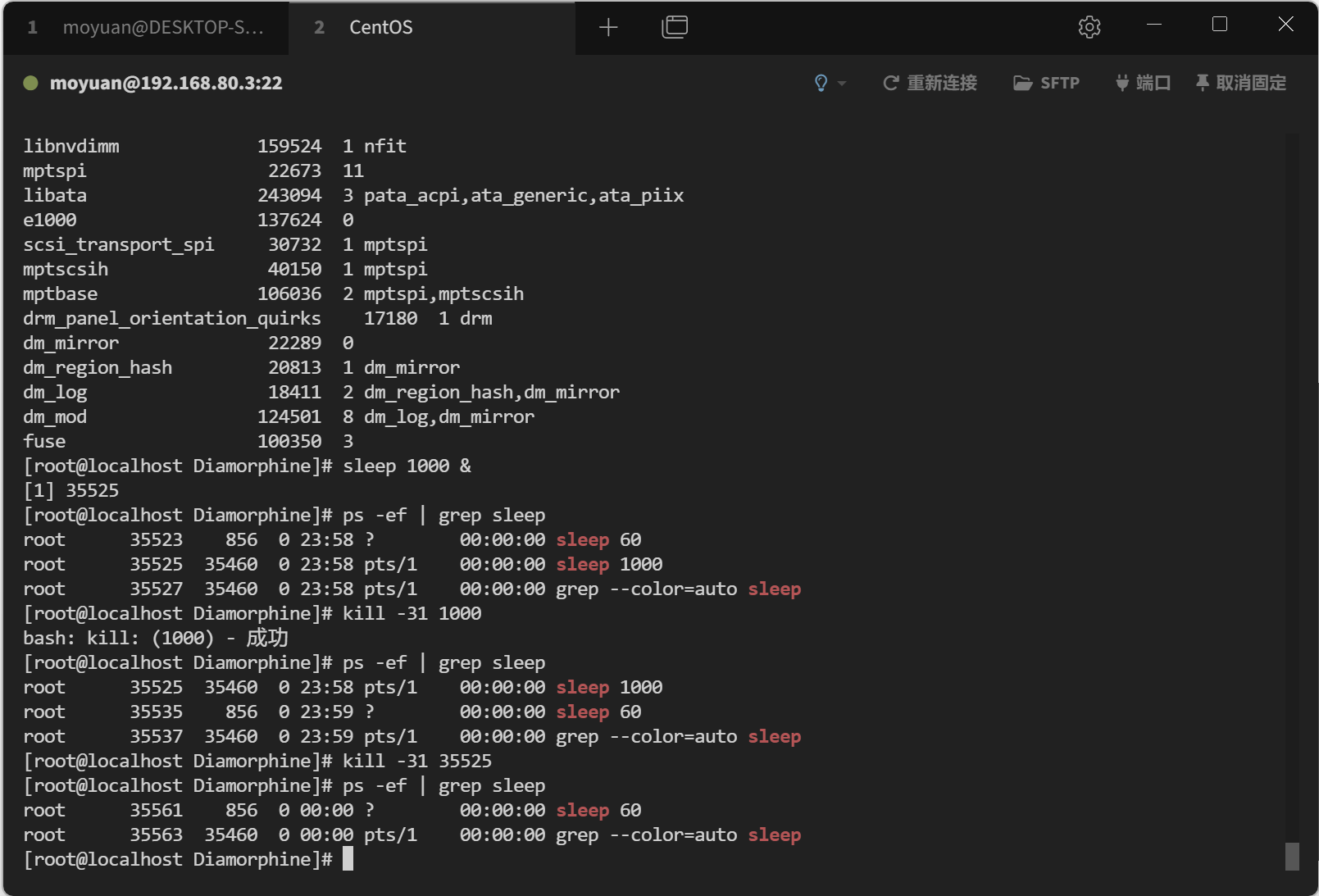Click the 'kill -31 35525' command line
The width and height of the screenshot is (1319, 896).
(x=416, y=761)
